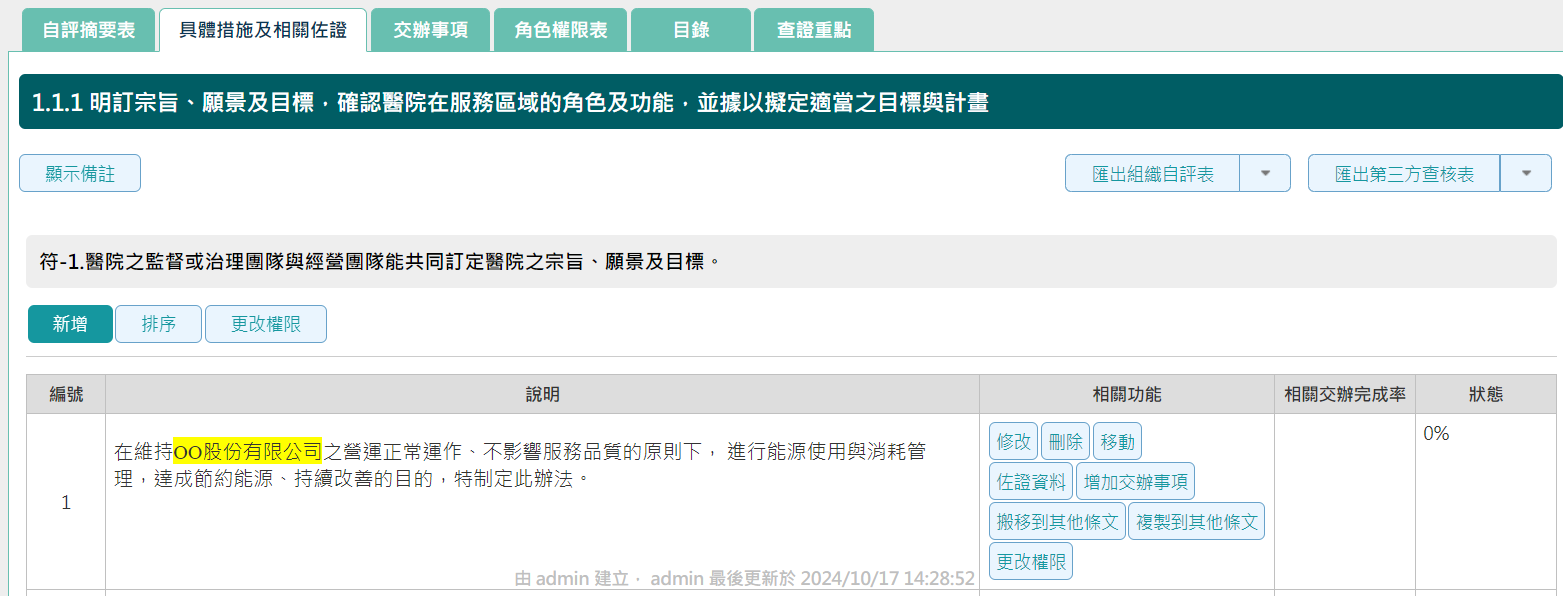This screenshot has height=596, width=1563.
Task: Switch to the 查證重點 tab
Action: (814, 30)
